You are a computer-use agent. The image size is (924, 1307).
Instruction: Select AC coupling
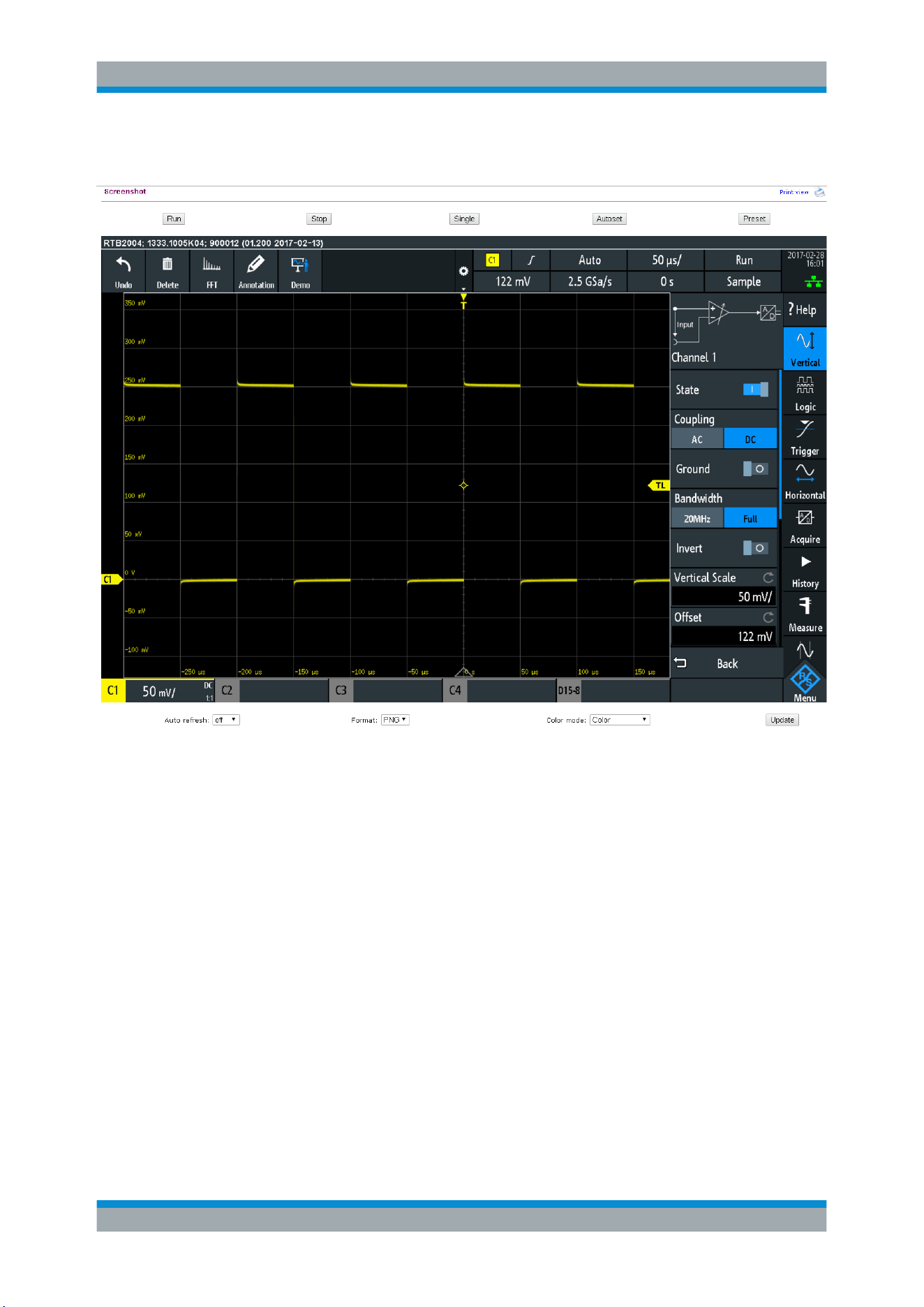(697, 439)
